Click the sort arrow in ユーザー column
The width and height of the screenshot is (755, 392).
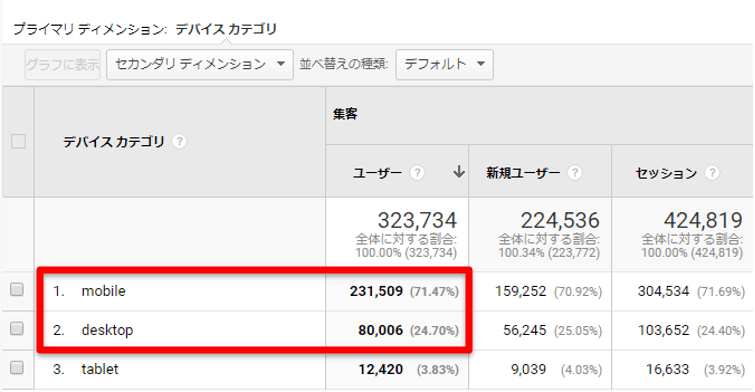(x=459, y=172)
